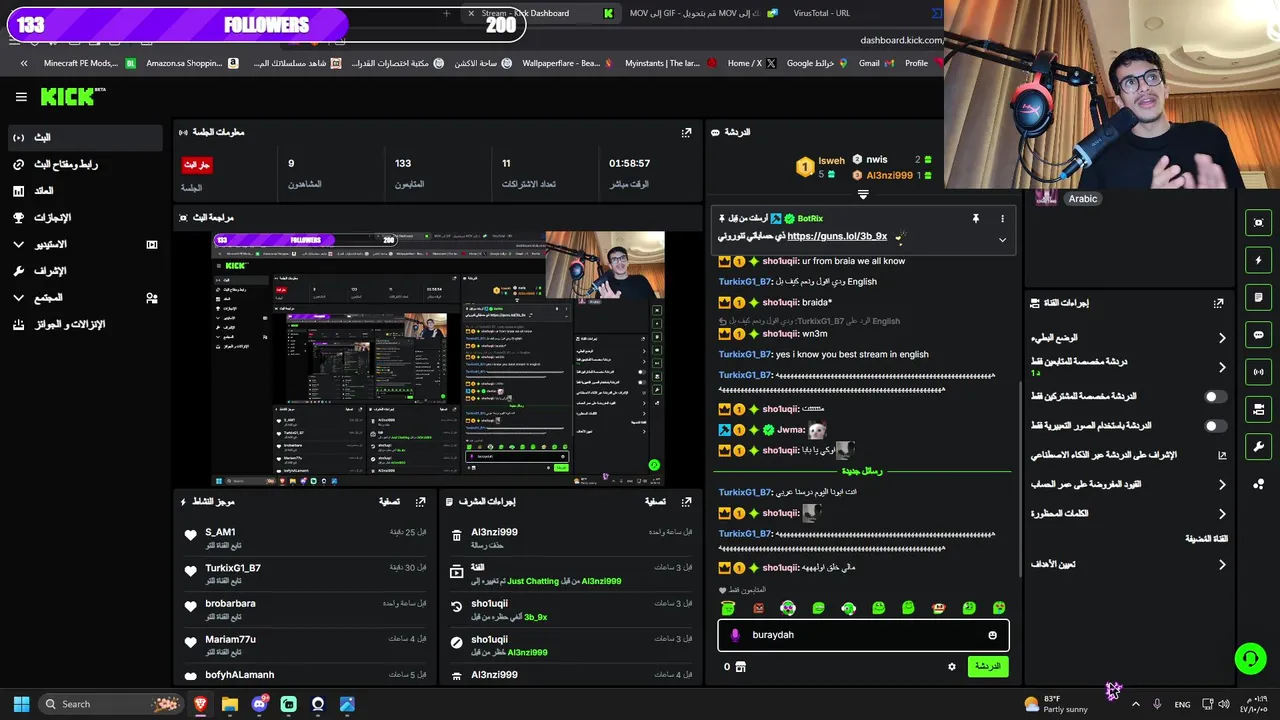Click the chat bubble icon in right rail
Image resolution: width=1280 pixels, height=720 pixels.
coord(1258,335)
